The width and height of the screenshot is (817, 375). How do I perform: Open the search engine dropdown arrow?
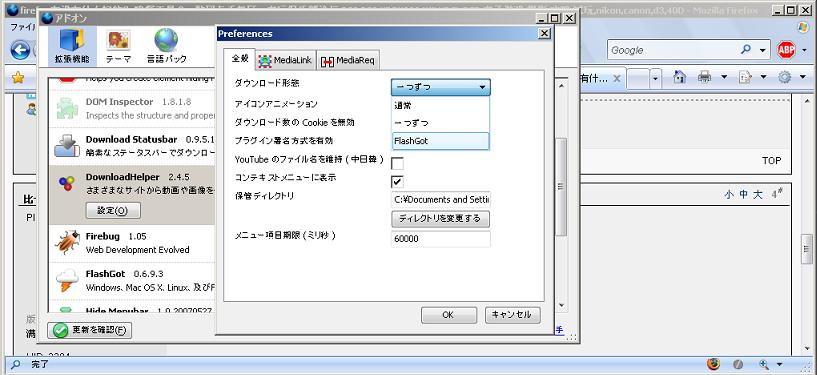click(762, 51)
